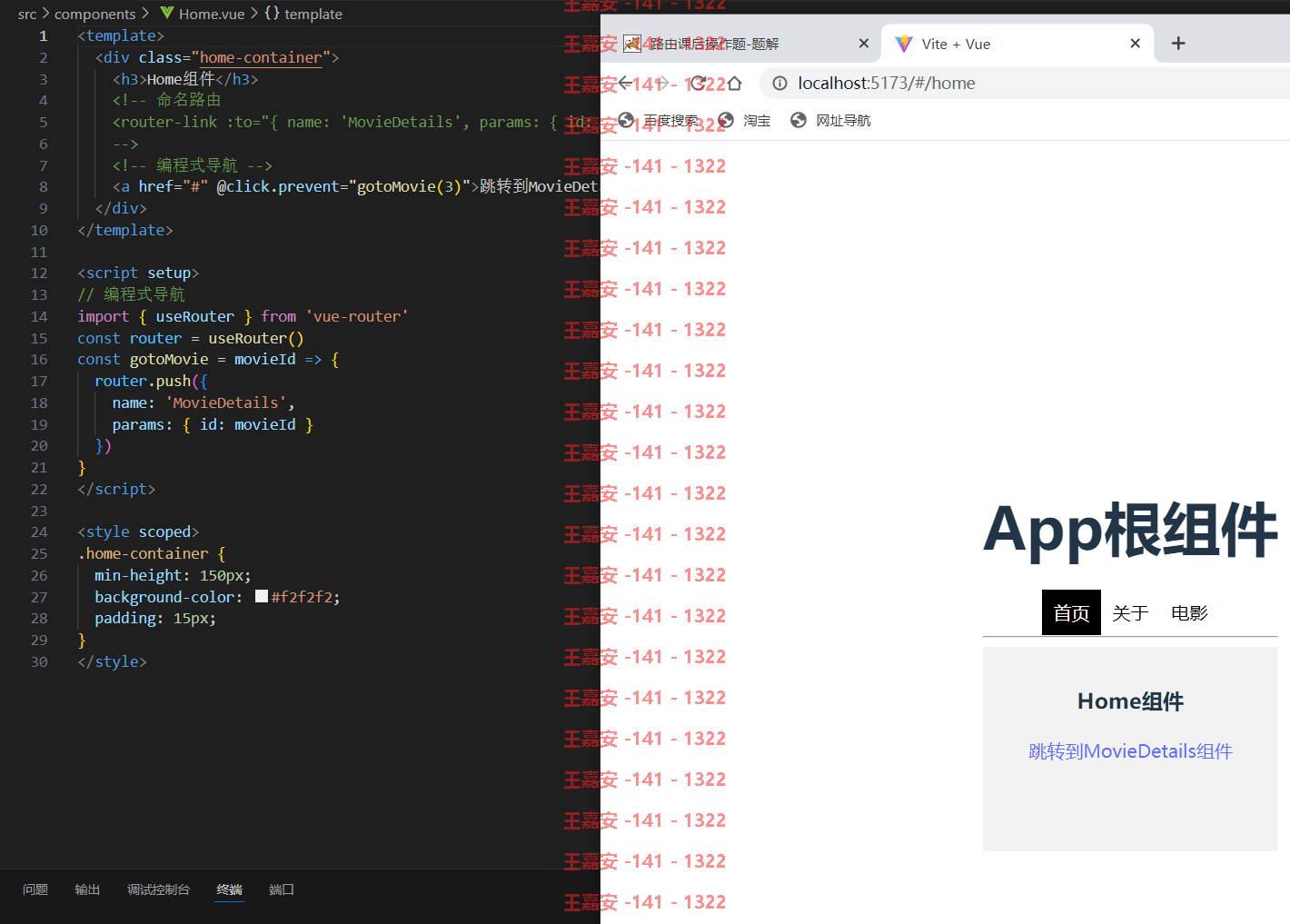Open the 输出 panel tab
The image size is (1290, 924).
tap(87, 889)
